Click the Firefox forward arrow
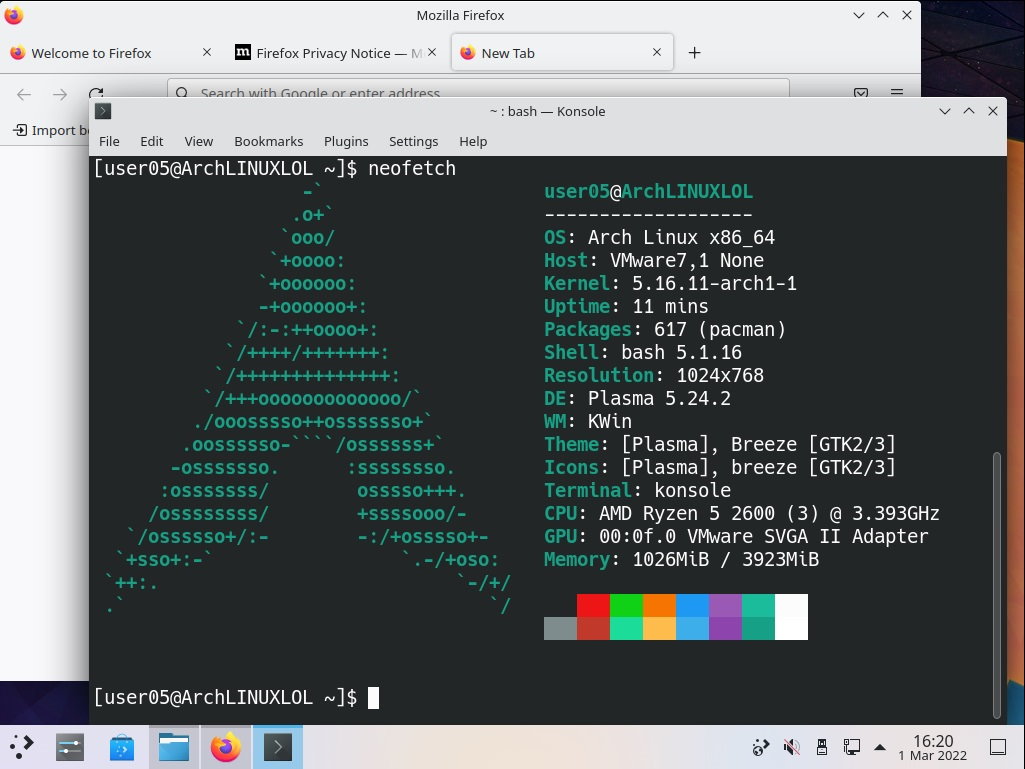The image size is (1025, 769). pos(60,94)
